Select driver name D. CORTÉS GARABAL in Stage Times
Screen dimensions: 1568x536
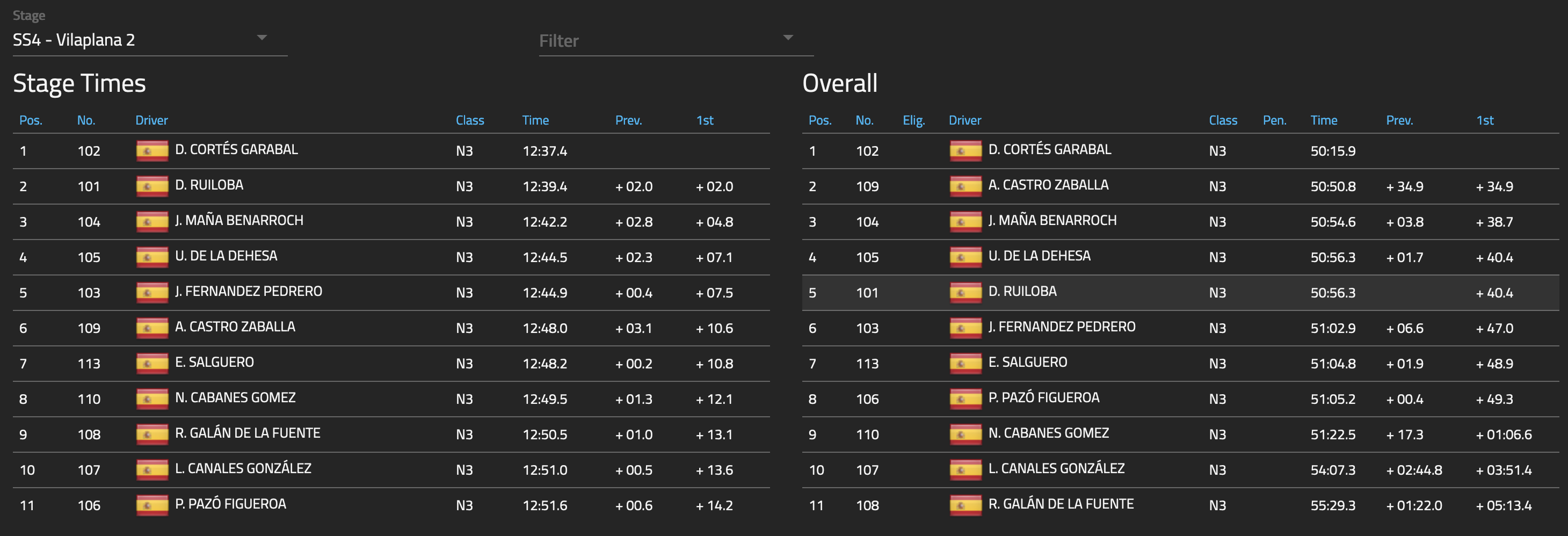[236, 149]
